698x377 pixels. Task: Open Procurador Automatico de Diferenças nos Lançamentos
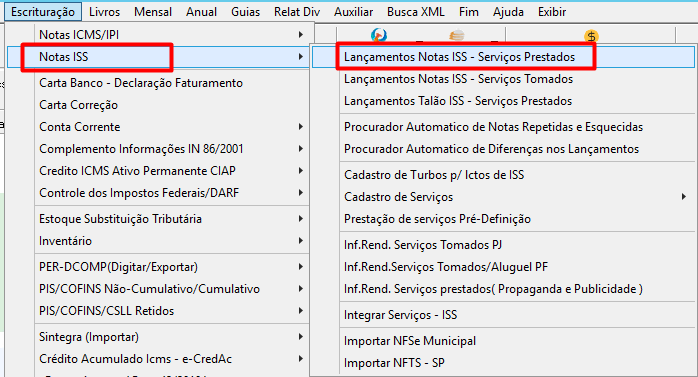pyautogui.click(x=503, y=149)
